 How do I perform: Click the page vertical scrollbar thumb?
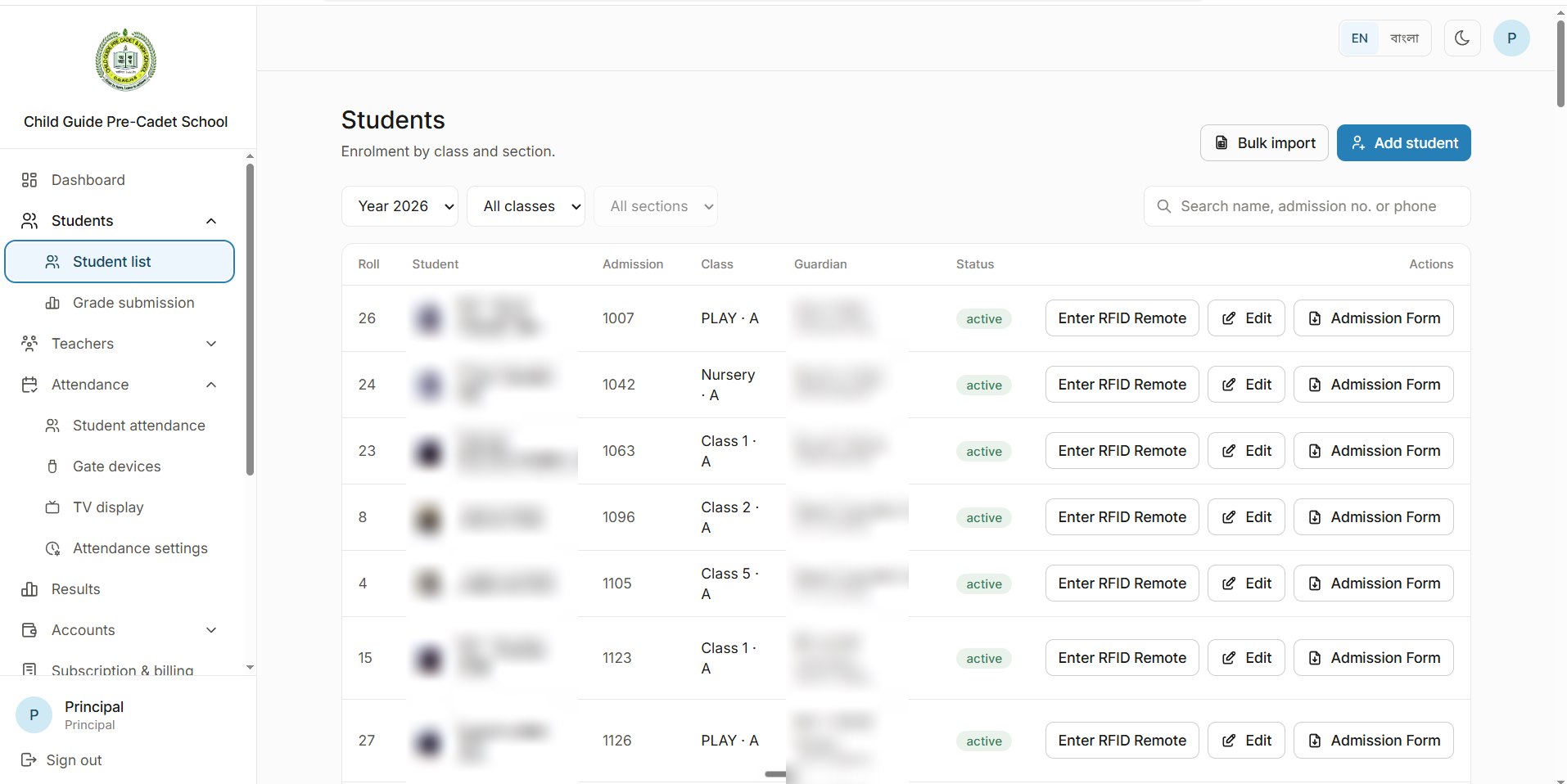tap(1560, 64)
